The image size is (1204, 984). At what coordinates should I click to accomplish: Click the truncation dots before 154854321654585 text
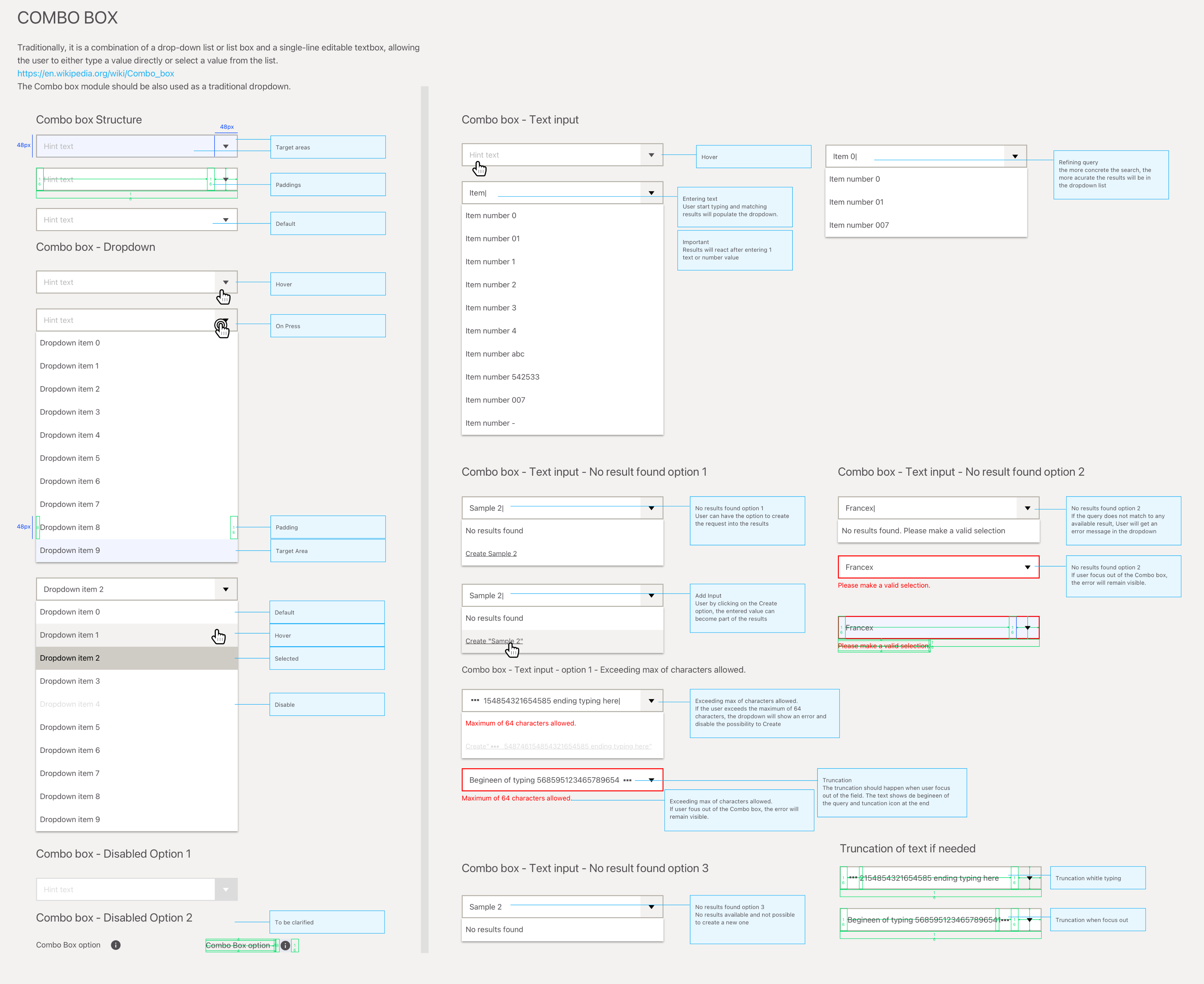point(475,701)
